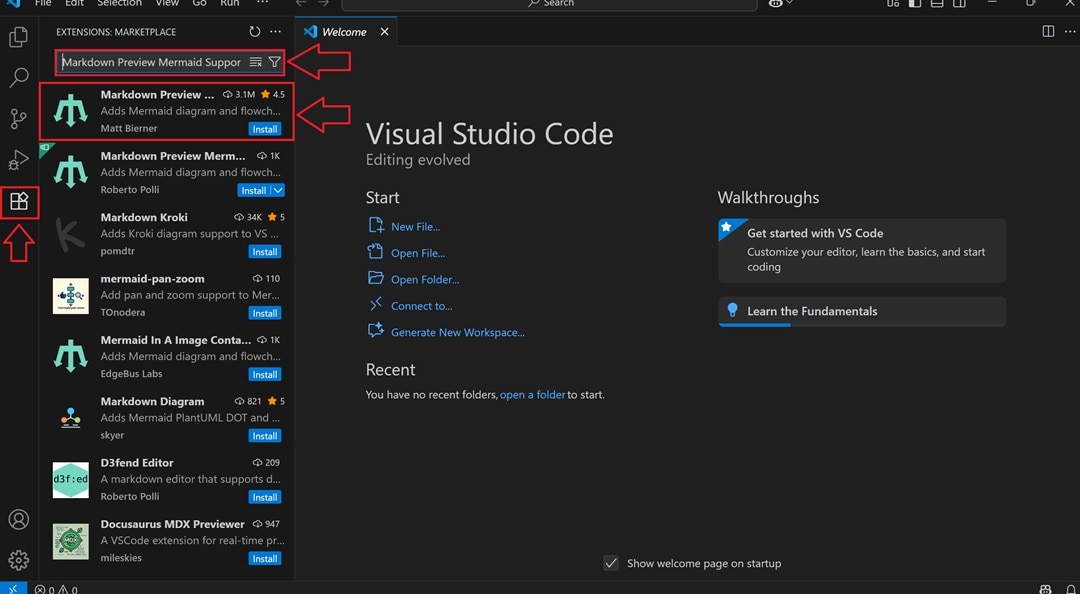
Task: Toggle the extensions filter icon
Action: pos(274,61)
